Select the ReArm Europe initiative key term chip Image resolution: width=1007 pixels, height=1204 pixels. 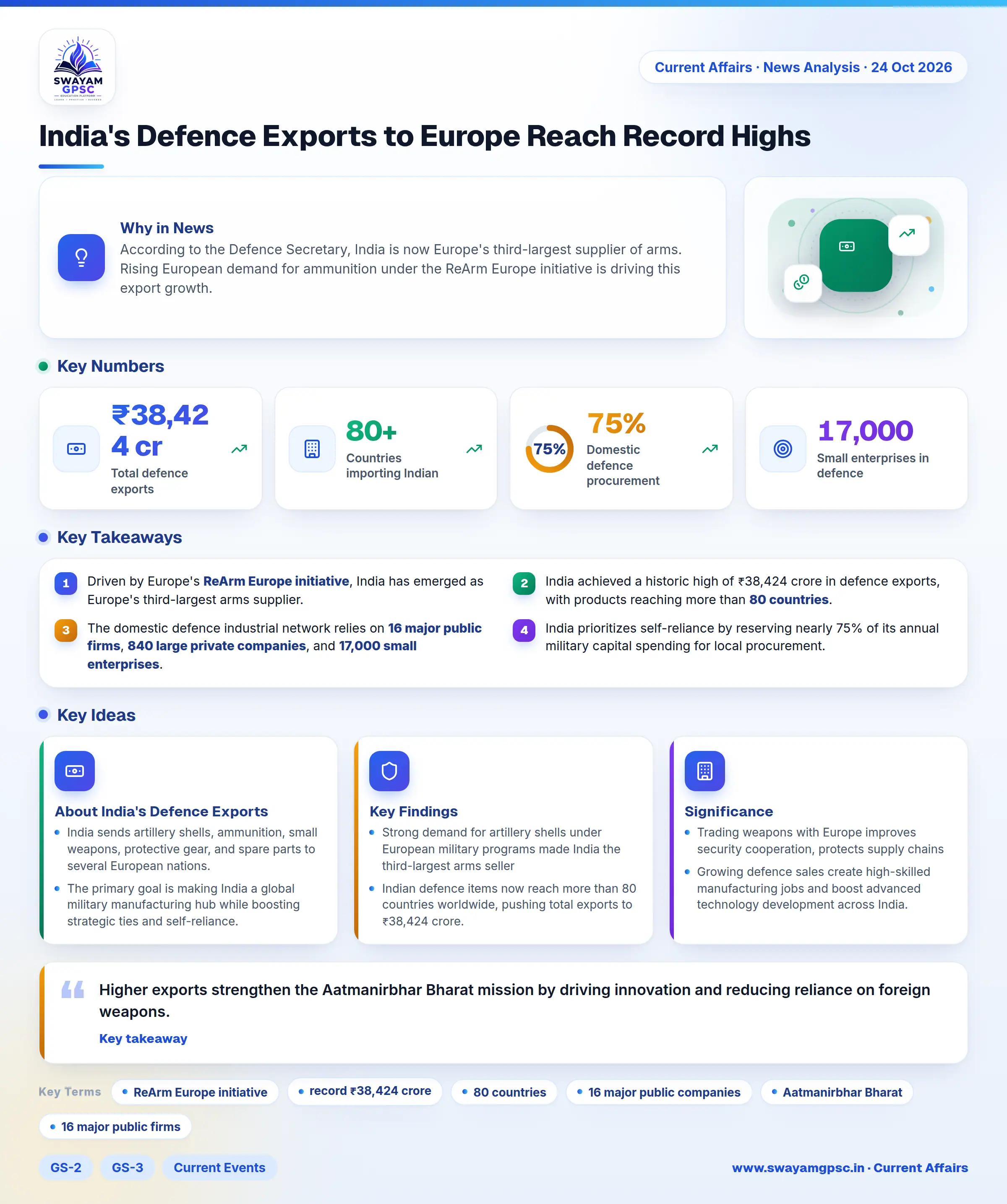pos(195,1092)
